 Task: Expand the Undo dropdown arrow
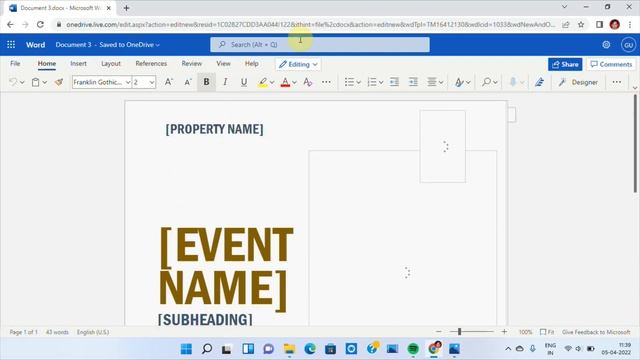pos(22,82)
